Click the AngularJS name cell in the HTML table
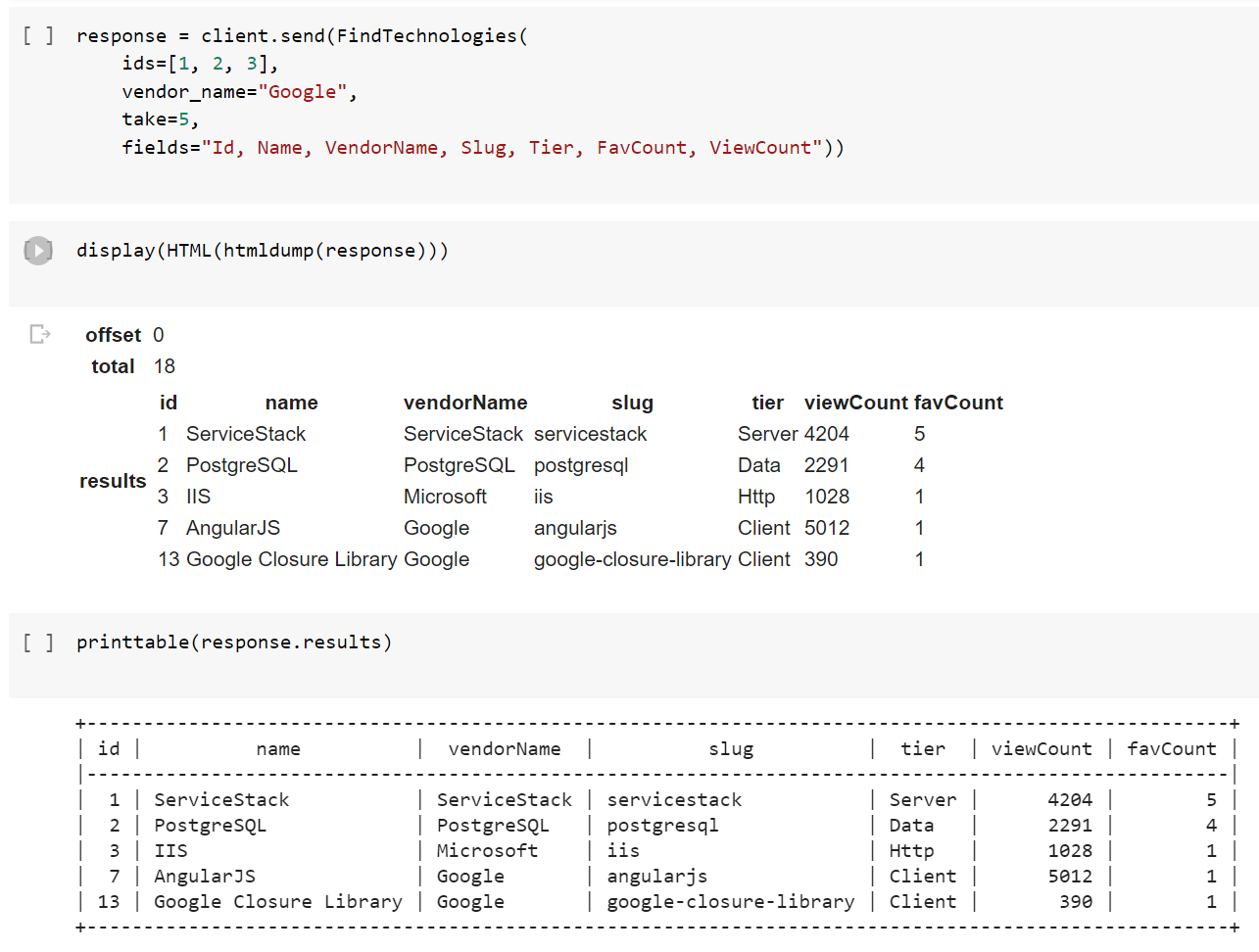 pos(233,528)
